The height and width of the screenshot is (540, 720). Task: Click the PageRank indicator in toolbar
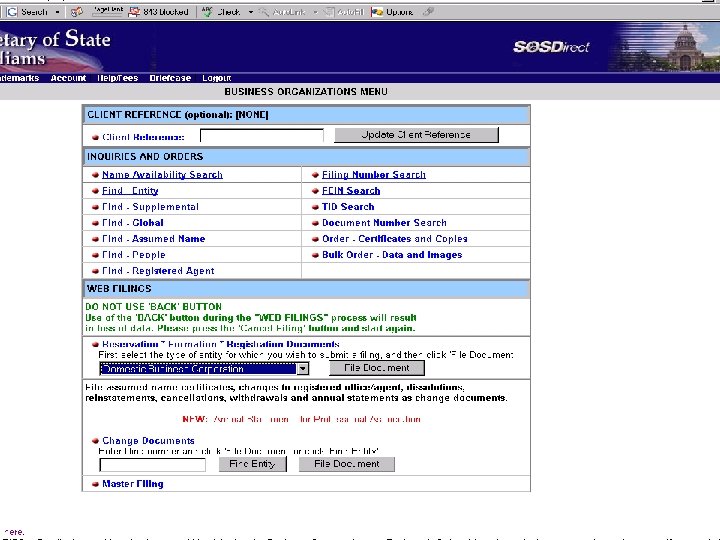108,11
